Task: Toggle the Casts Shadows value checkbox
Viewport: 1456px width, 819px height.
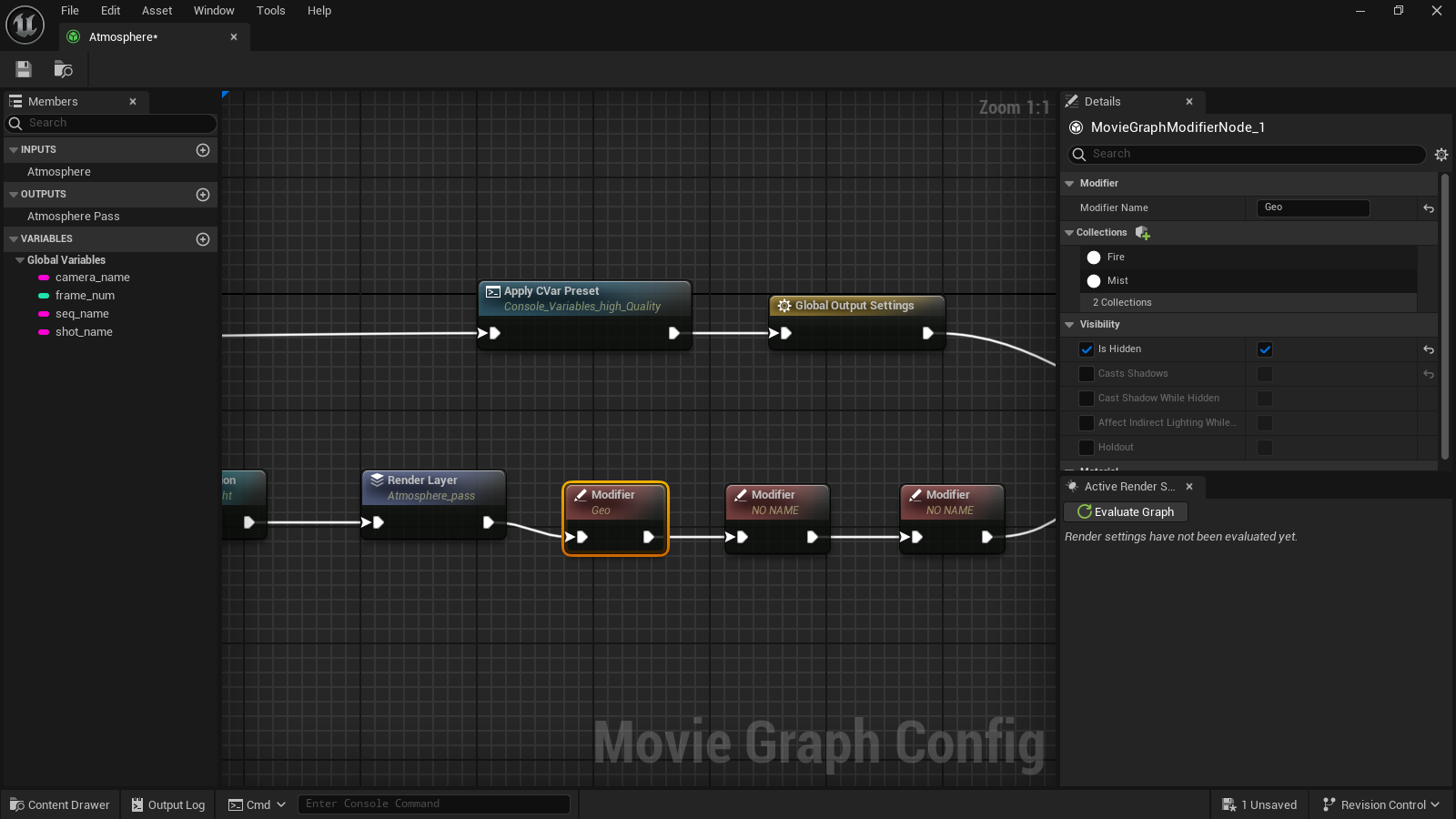Action: click(x=1265, y=374)
